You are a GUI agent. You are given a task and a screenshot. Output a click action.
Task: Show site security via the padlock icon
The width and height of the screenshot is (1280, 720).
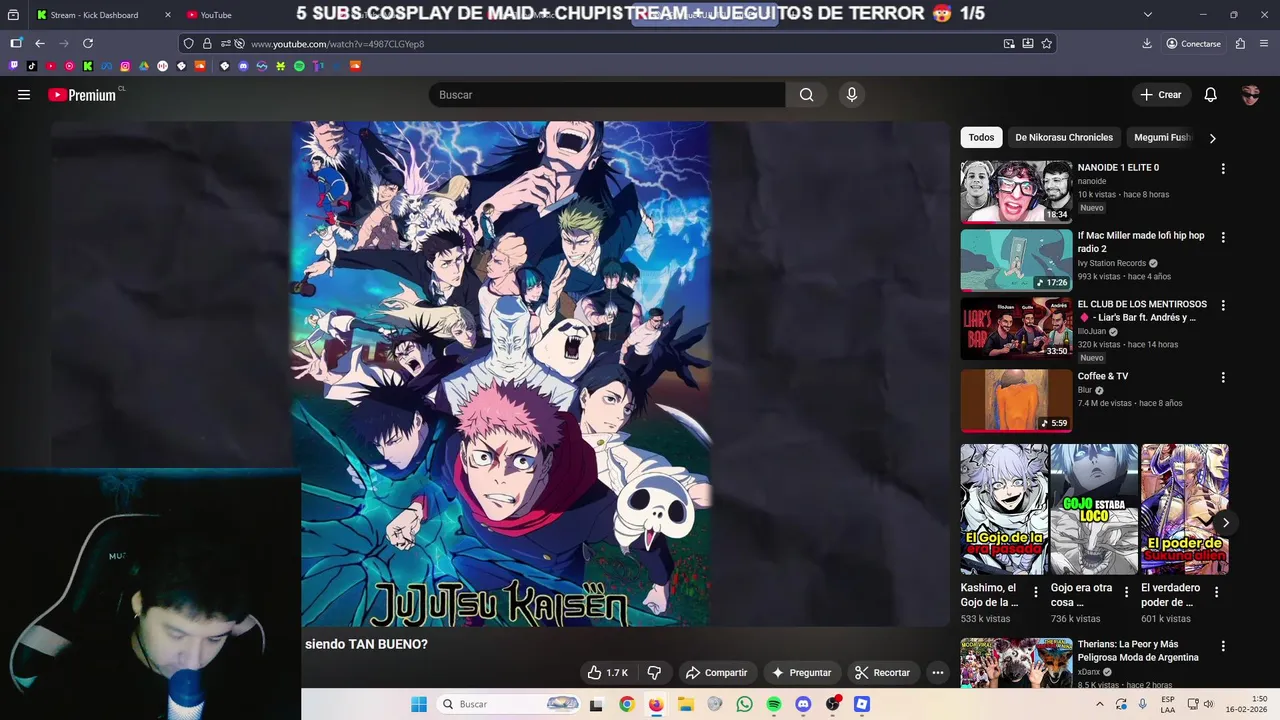pyautogui.click(x=207, y=44)
